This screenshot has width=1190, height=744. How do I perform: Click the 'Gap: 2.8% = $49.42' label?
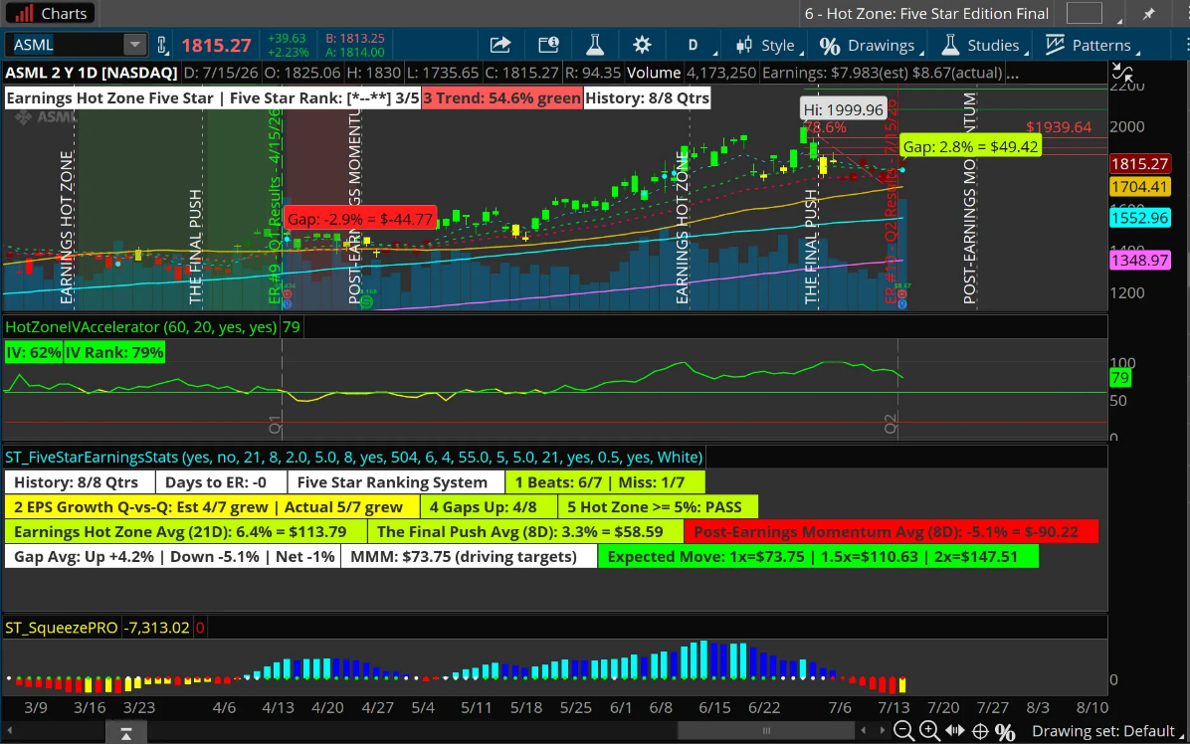971,147
